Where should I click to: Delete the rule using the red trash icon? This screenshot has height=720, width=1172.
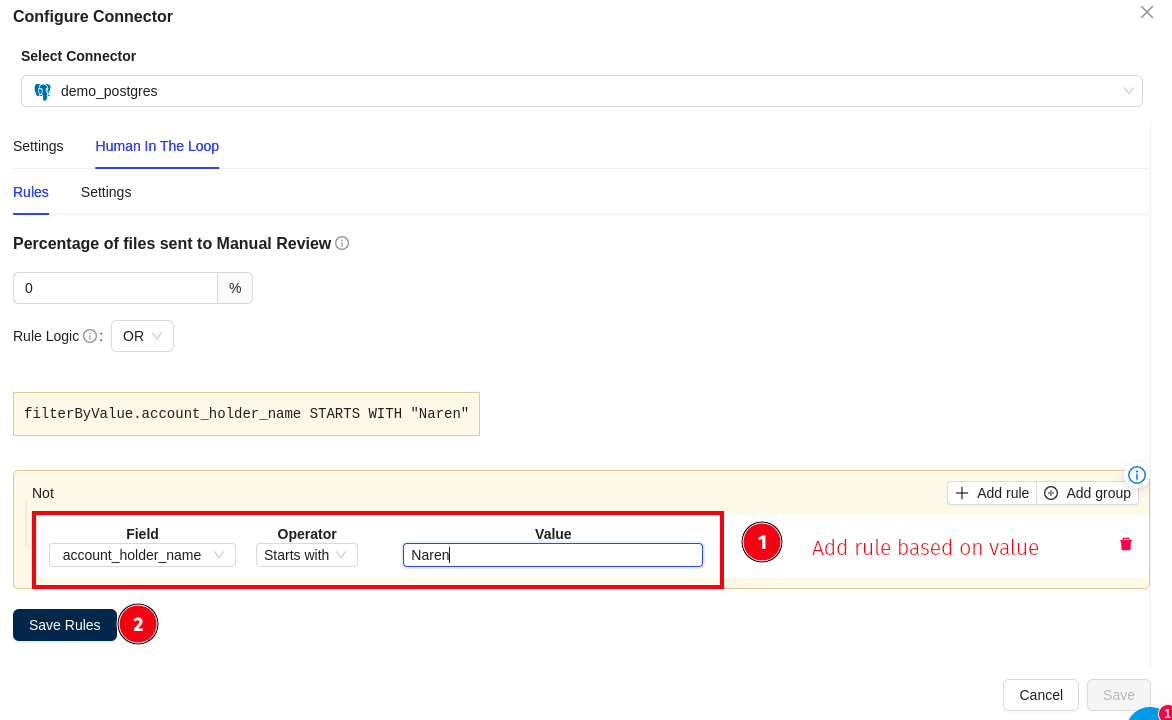pos(1126,544)
